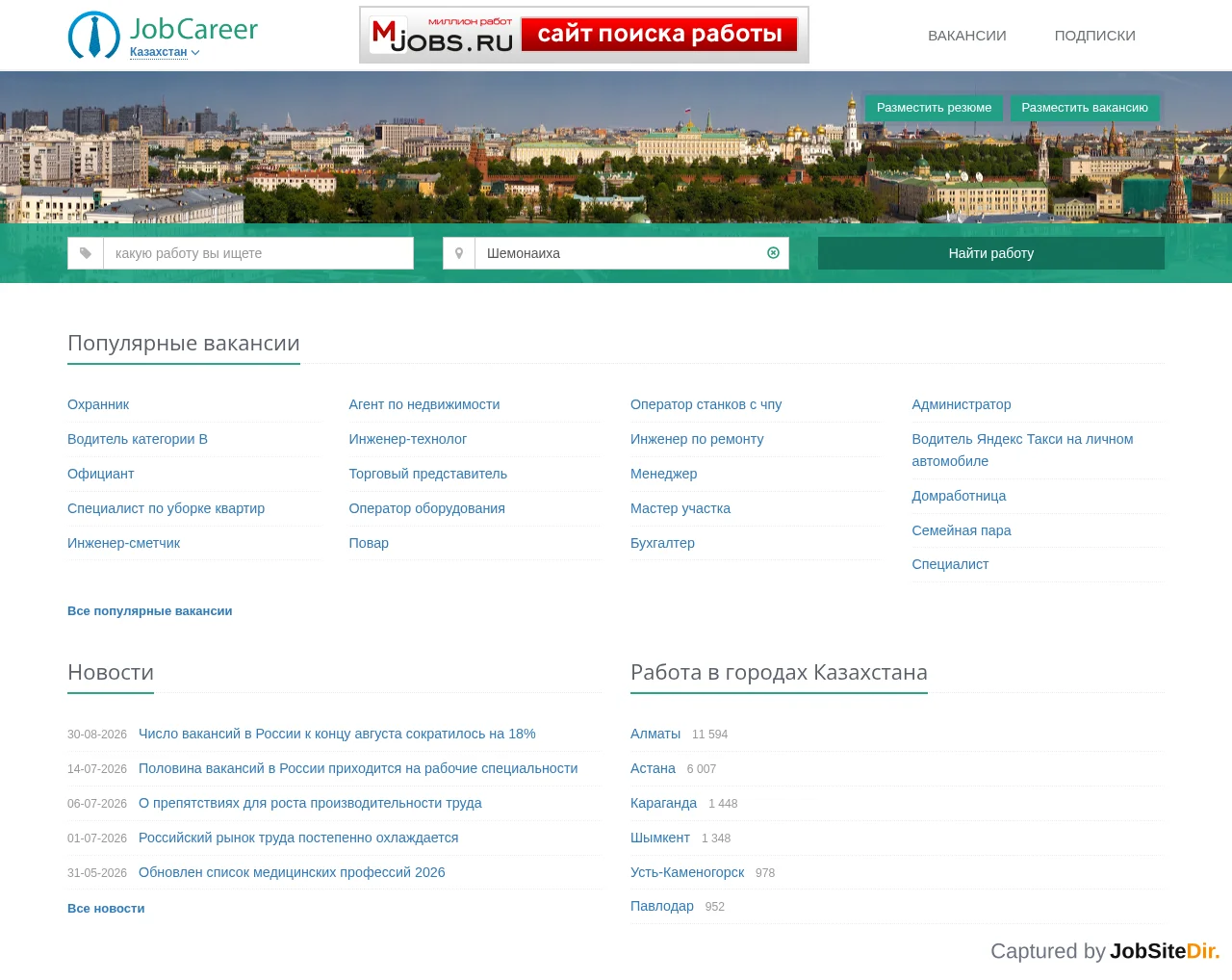Open the Администратор vacancy link
1232x980 pixels.
coord(962,404)
